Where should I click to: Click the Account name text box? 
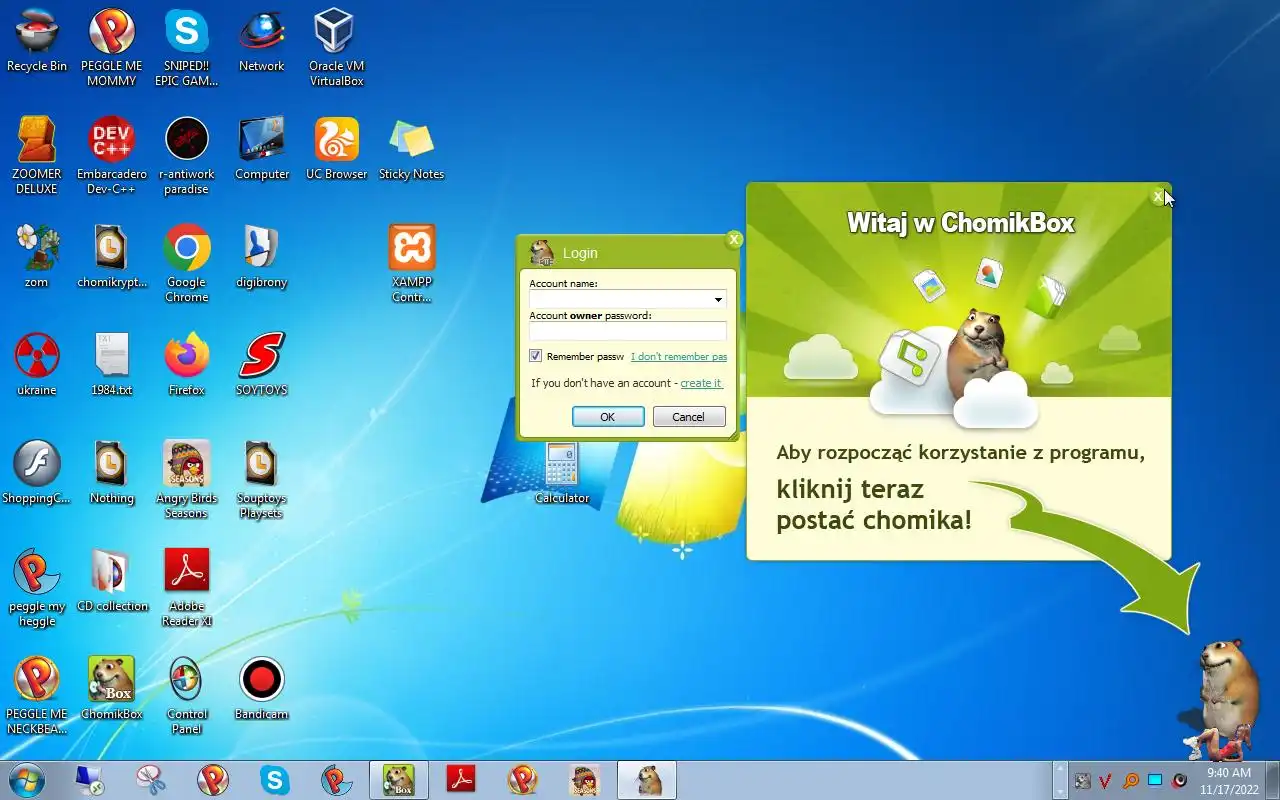(x=620, y=299)
